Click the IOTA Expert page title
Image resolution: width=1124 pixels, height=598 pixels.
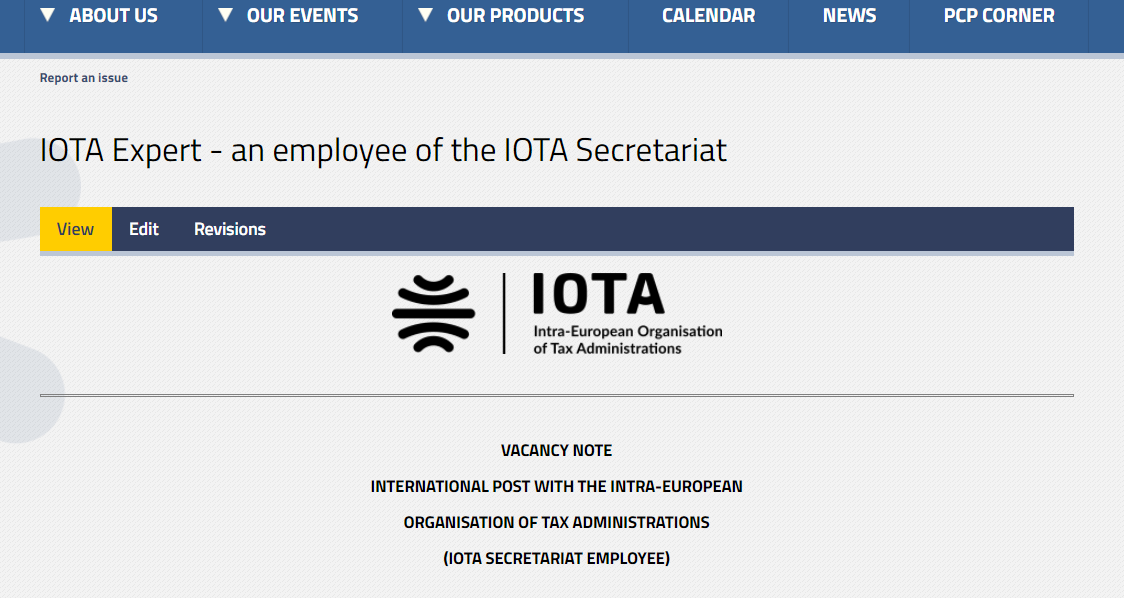coord(383,150)
